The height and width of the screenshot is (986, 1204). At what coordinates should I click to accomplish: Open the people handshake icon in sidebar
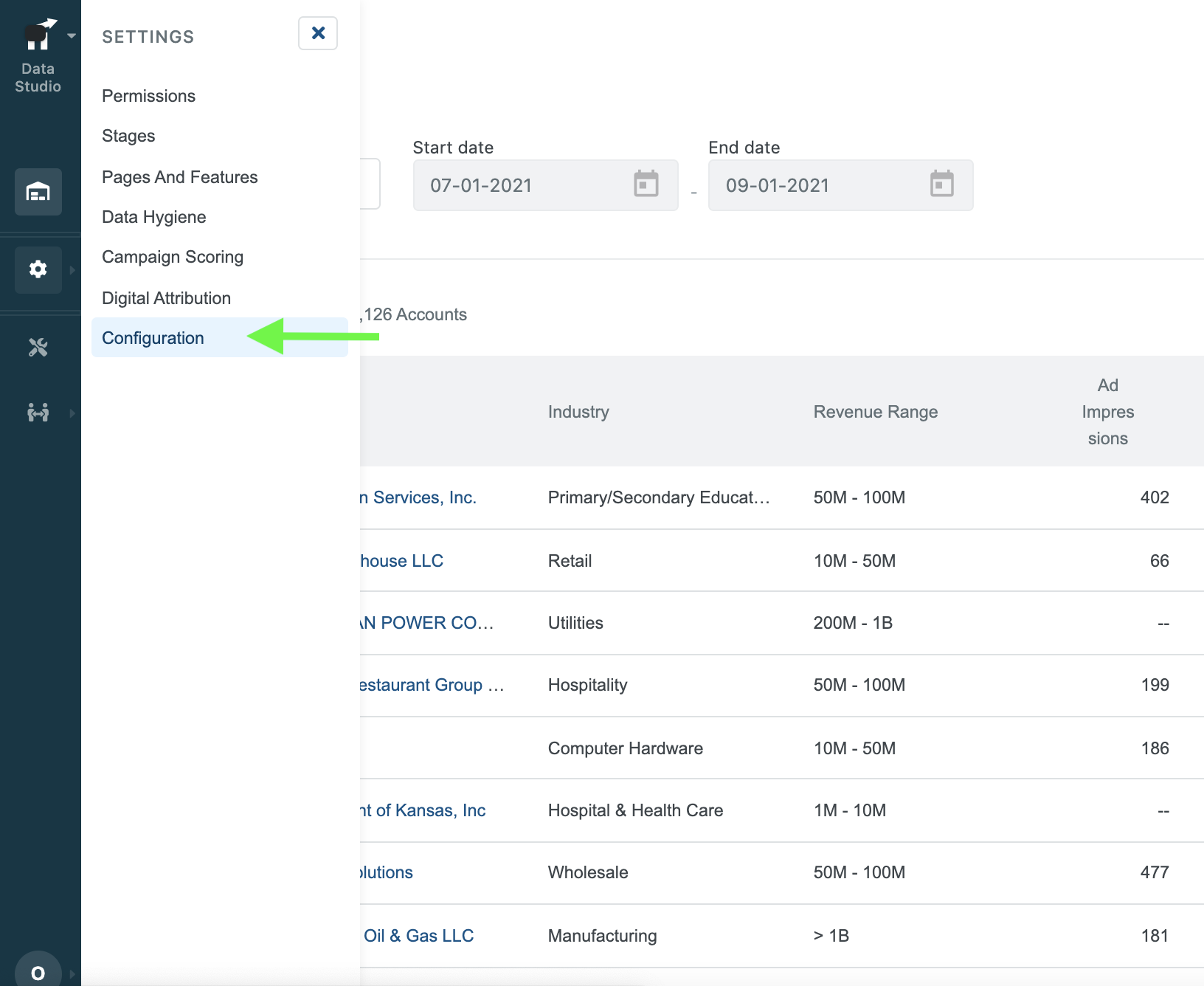click(38, 413)
